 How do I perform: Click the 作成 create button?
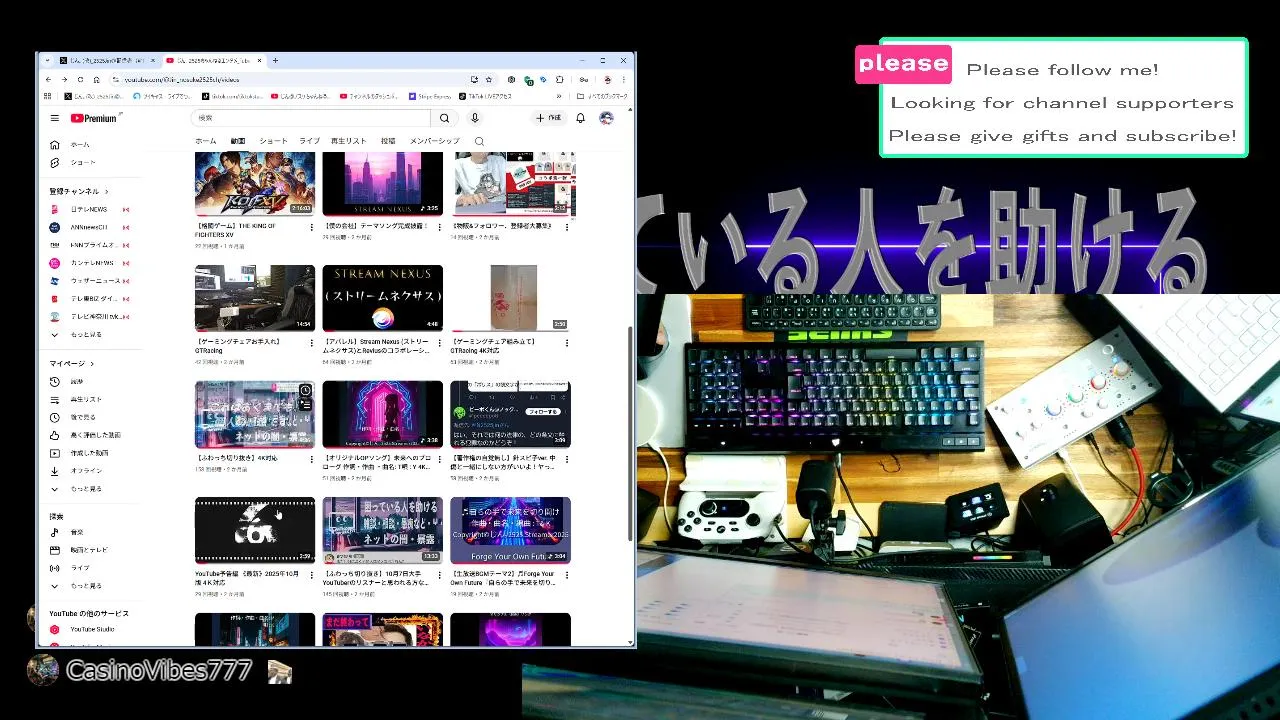[548, 118]
